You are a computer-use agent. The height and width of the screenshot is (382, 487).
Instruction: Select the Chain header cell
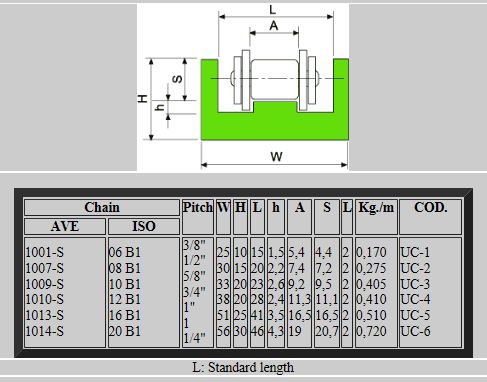click(102, 207)
